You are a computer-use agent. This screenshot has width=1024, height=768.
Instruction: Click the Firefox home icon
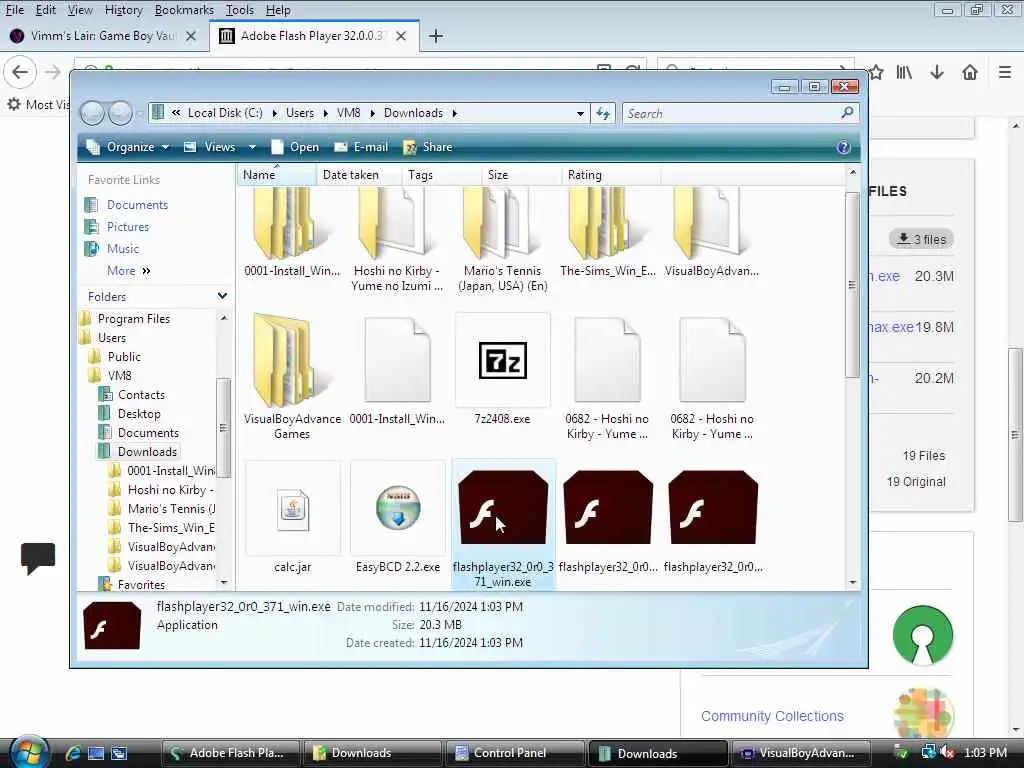970,72
